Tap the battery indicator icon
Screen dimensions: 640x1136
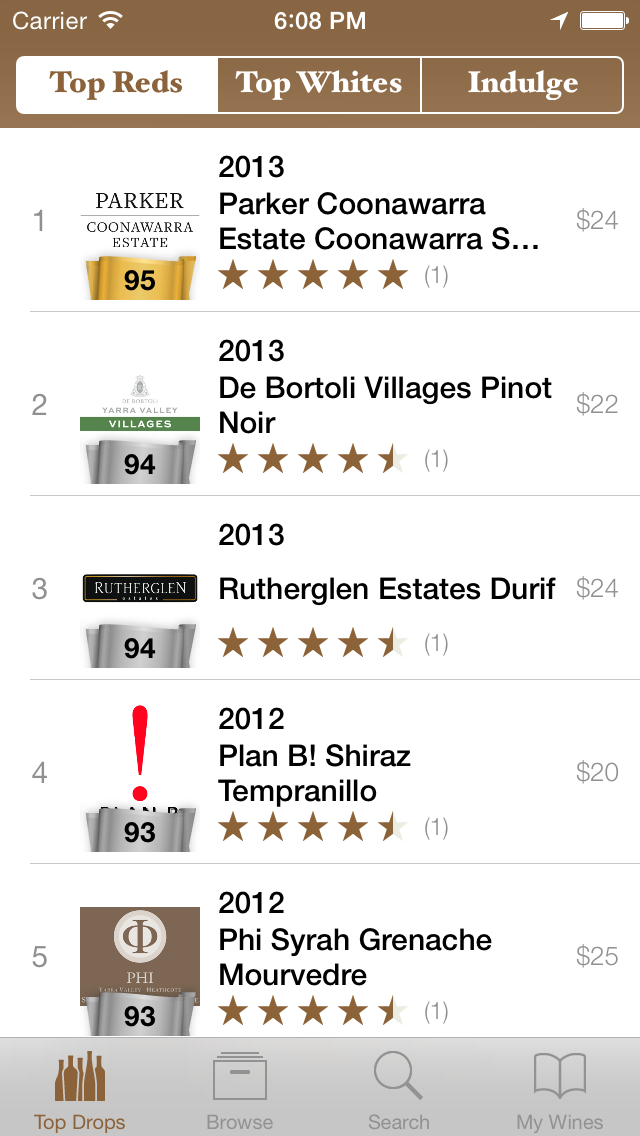(x=604, y=19)
